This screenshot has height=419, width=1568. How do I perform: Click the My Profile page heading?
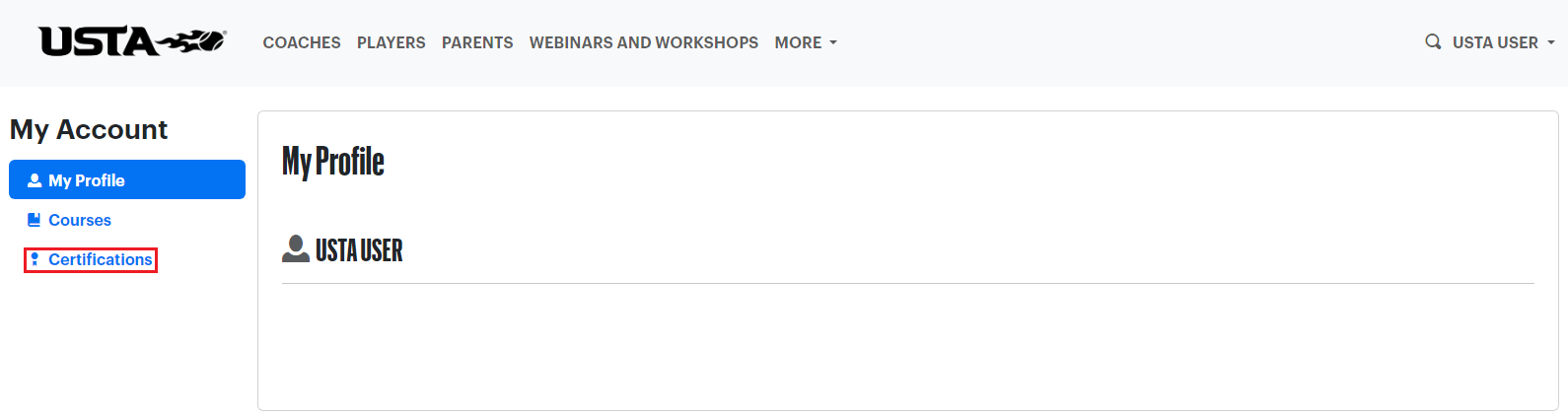pyautogui.click(x=333, y=162)
